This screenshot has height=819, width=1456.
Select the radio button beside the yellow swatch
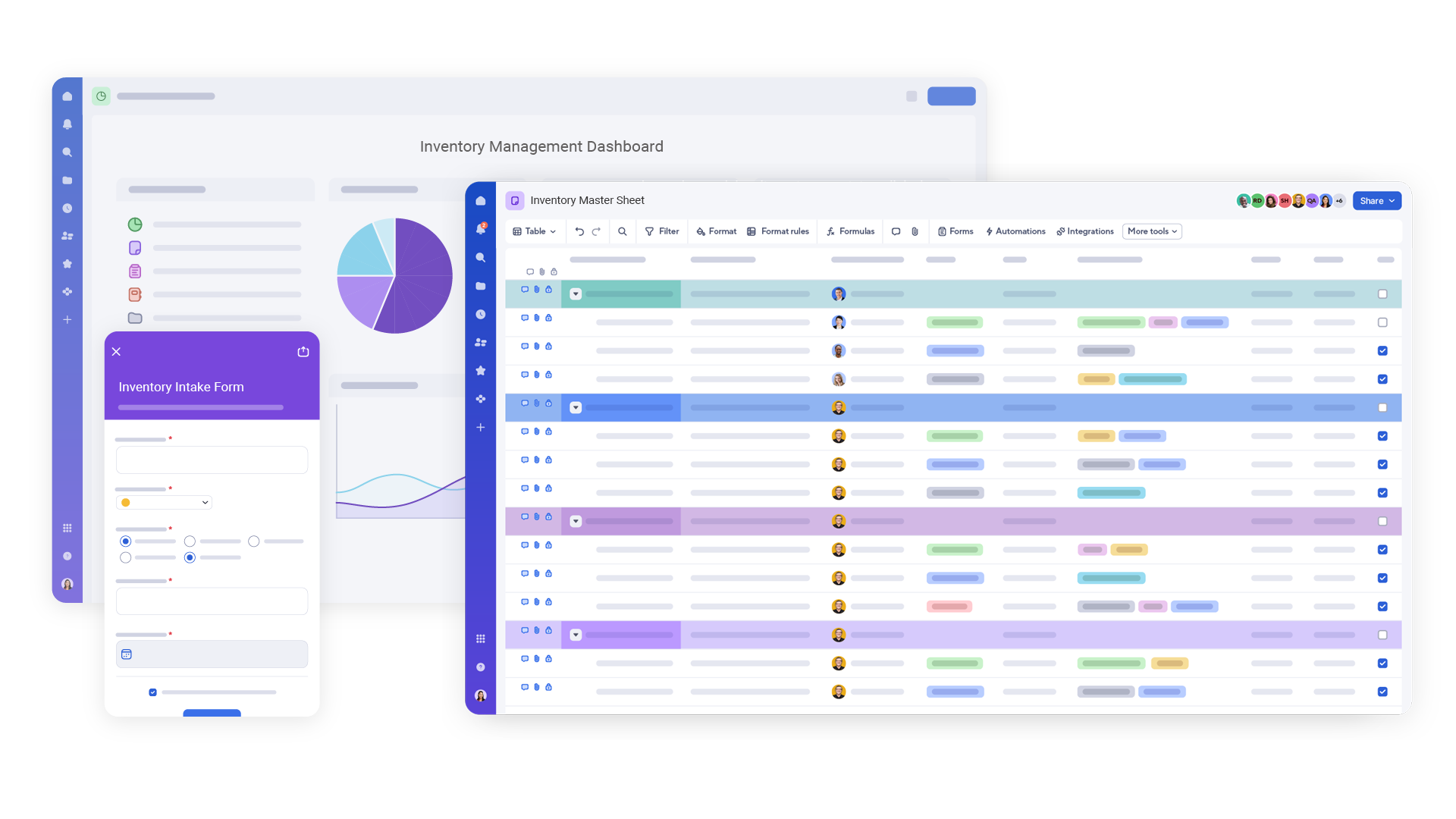pos(125,541)
